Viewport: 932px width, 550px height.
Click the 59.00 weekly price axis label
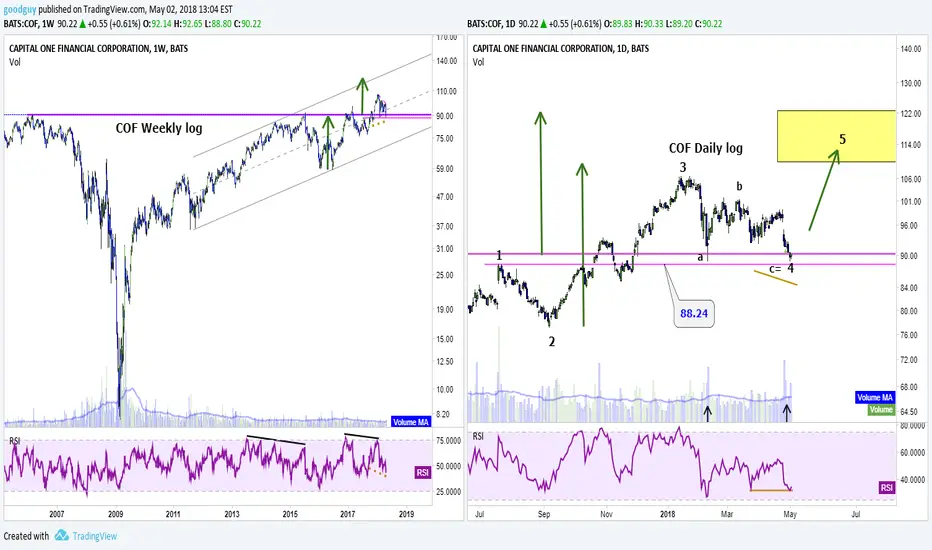(x=445, y=169)
